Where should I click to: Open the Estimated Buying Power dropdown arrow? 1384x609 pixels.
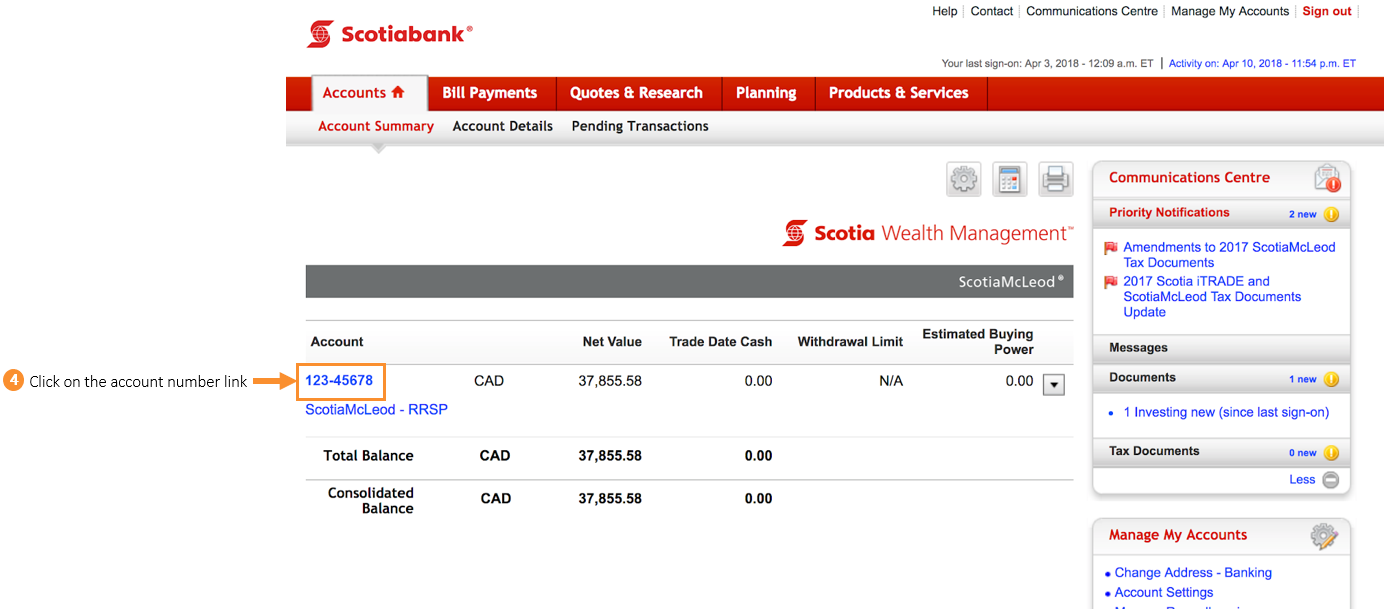[1053, 383]
